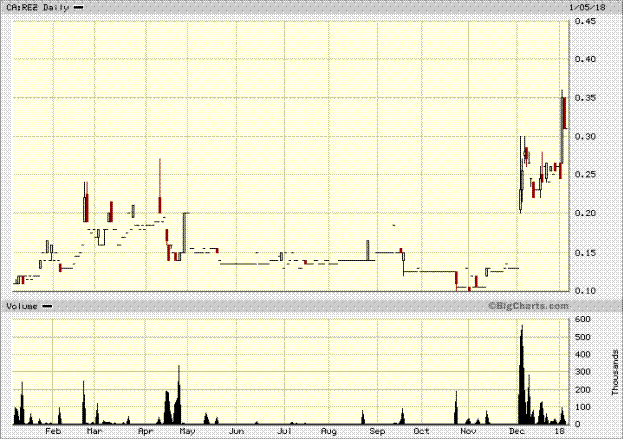The width and height of the screenshot is (624, 442).
Task: Select the Sep month marker
Action: point(376,431)
